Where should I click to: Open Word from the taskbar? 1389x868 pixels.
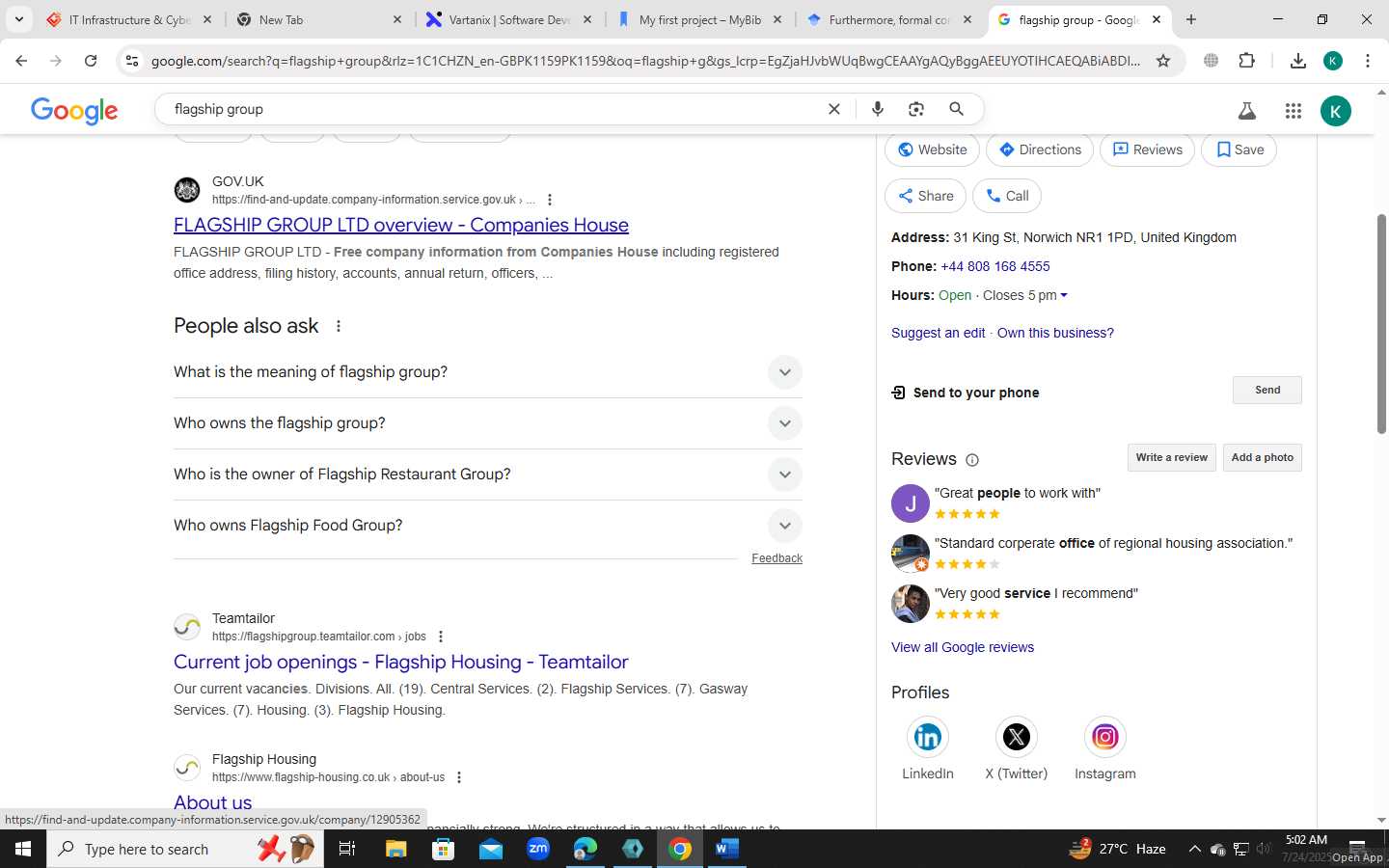[x=727, y=849]
